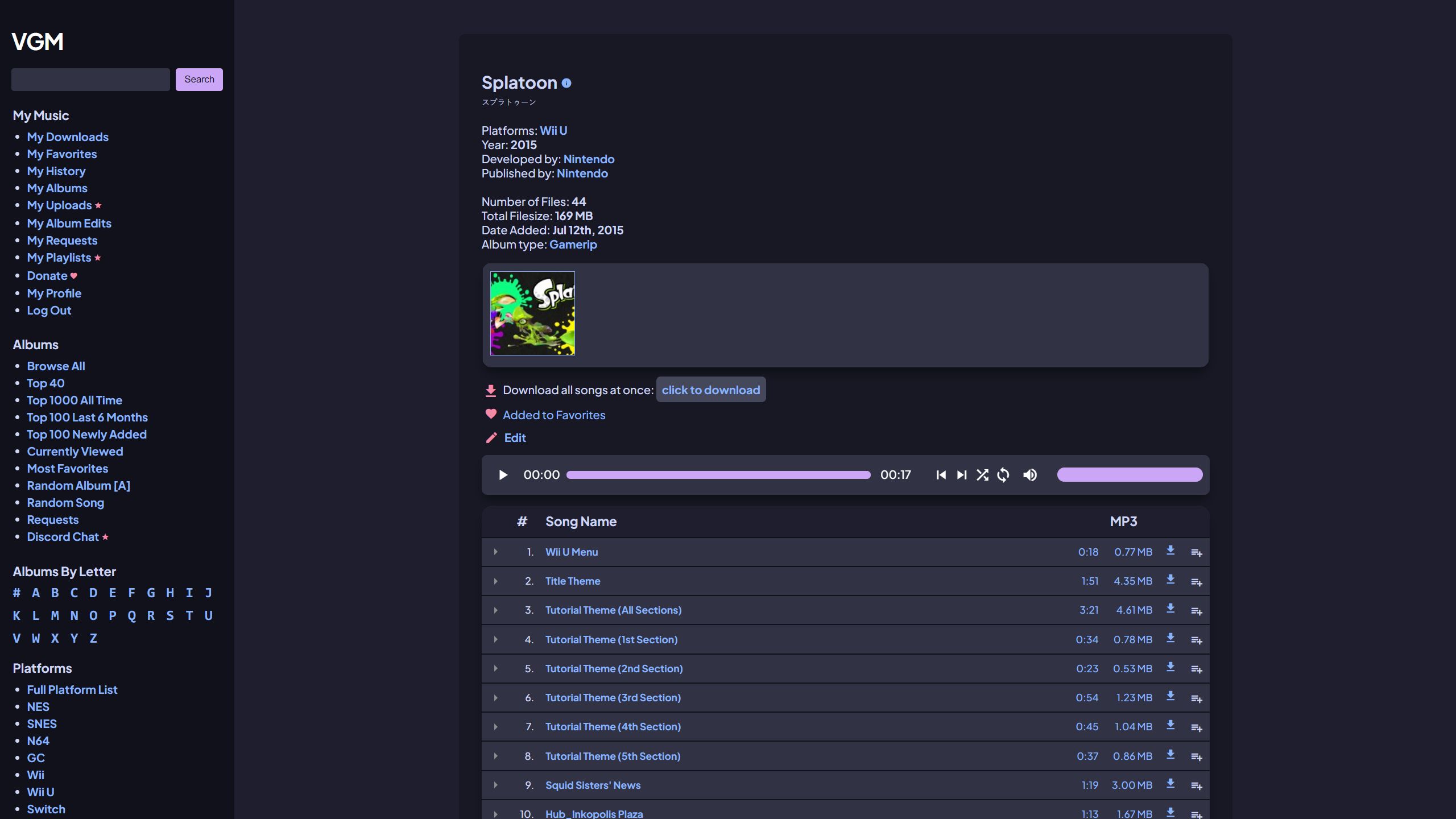Click the skip backward button

click(x=940, y=474)
